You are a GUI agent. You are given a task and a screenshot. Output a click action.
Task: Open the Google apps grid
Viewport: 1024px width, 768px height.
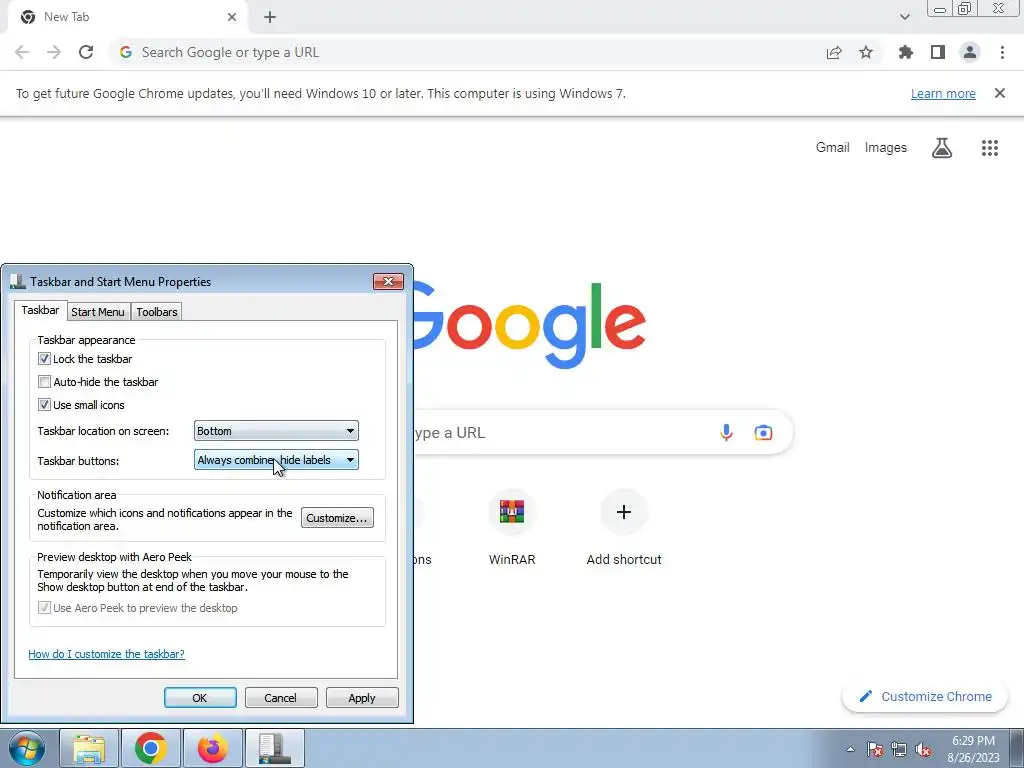click(990, 148)
